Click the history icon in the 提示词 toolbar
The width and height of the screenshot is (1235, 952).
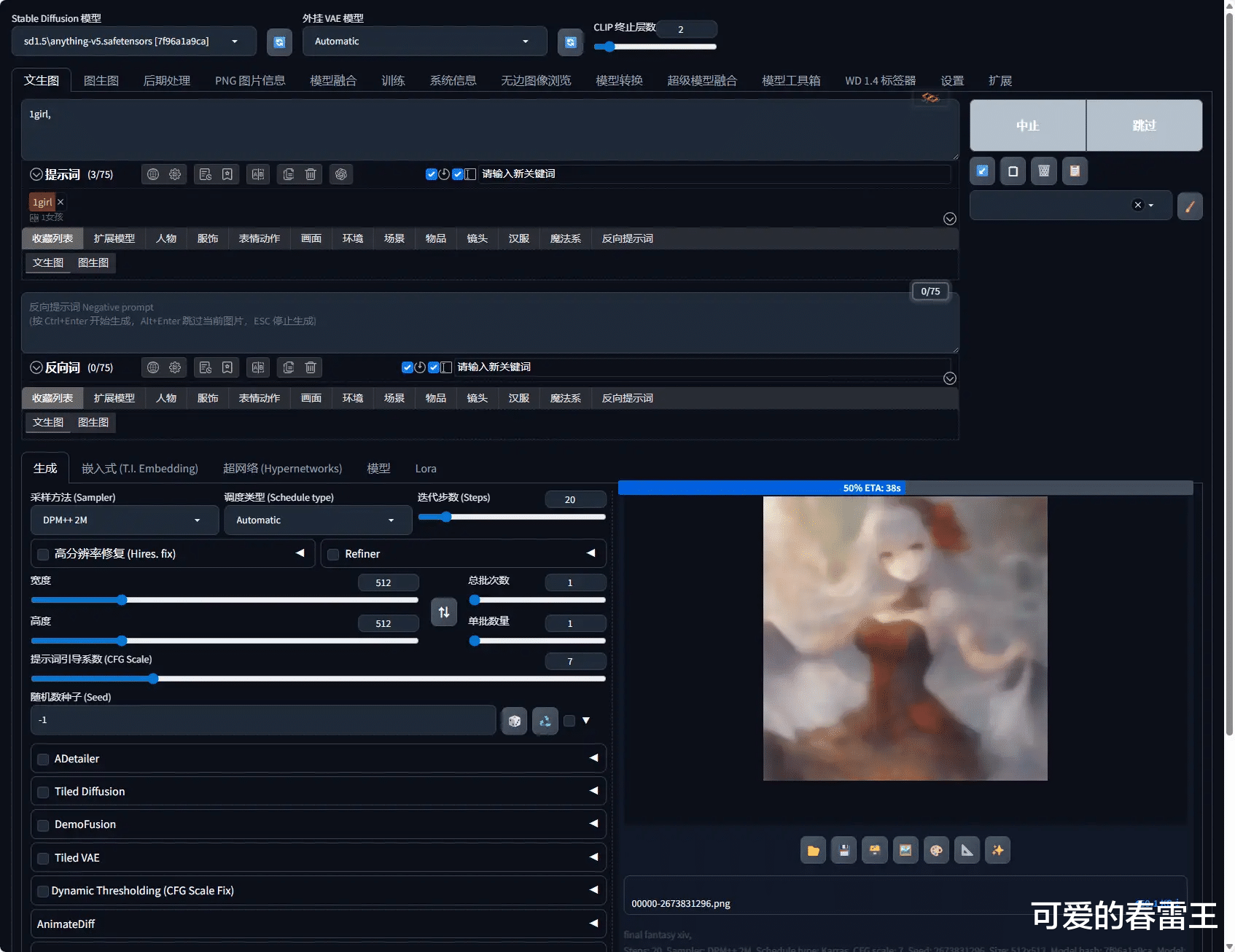point(206,174)
